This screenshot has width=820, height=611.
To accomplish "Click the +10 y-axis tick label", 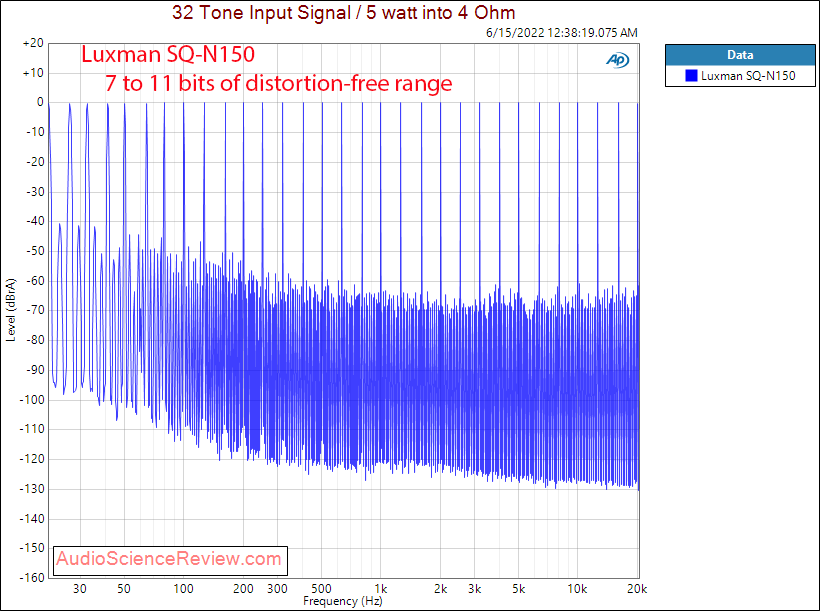I will pos(33,73).
